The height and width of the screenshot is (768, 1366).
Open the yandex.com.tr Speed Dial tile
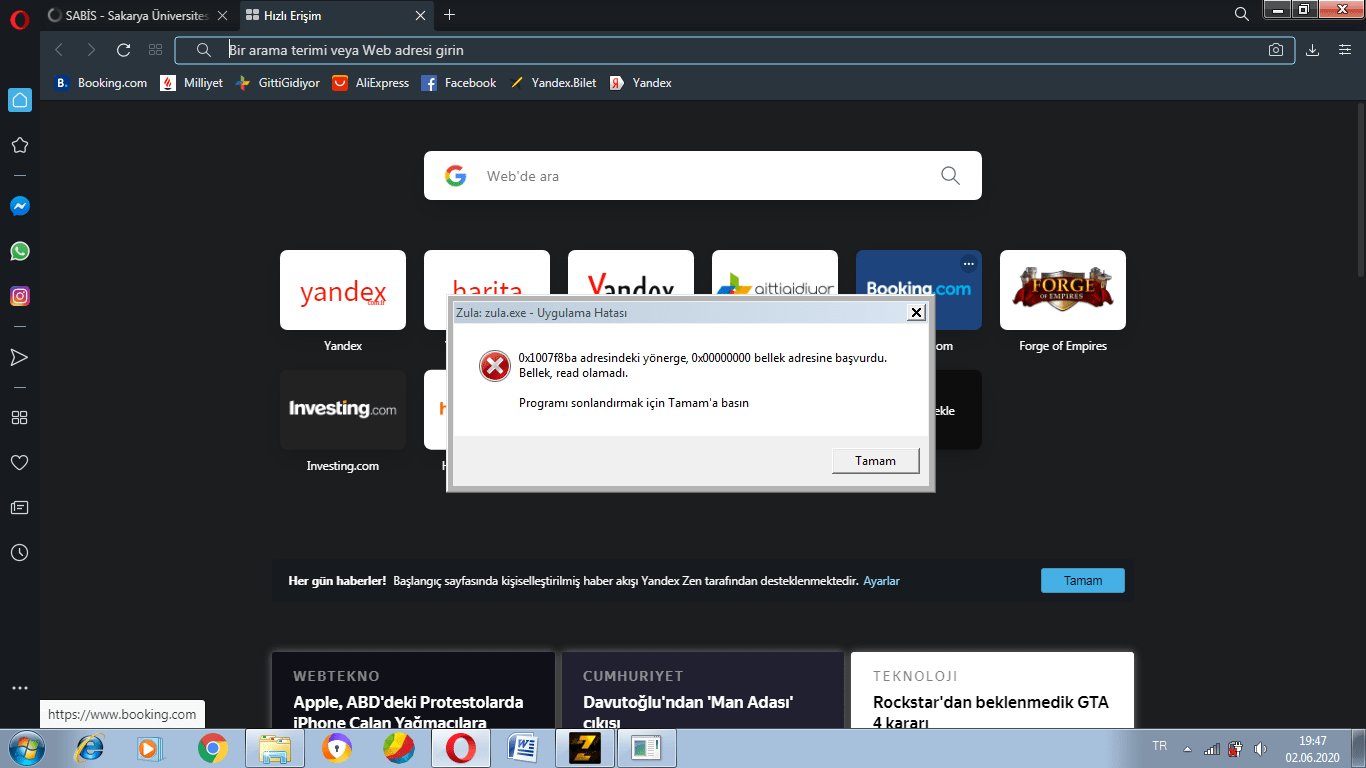343,290
